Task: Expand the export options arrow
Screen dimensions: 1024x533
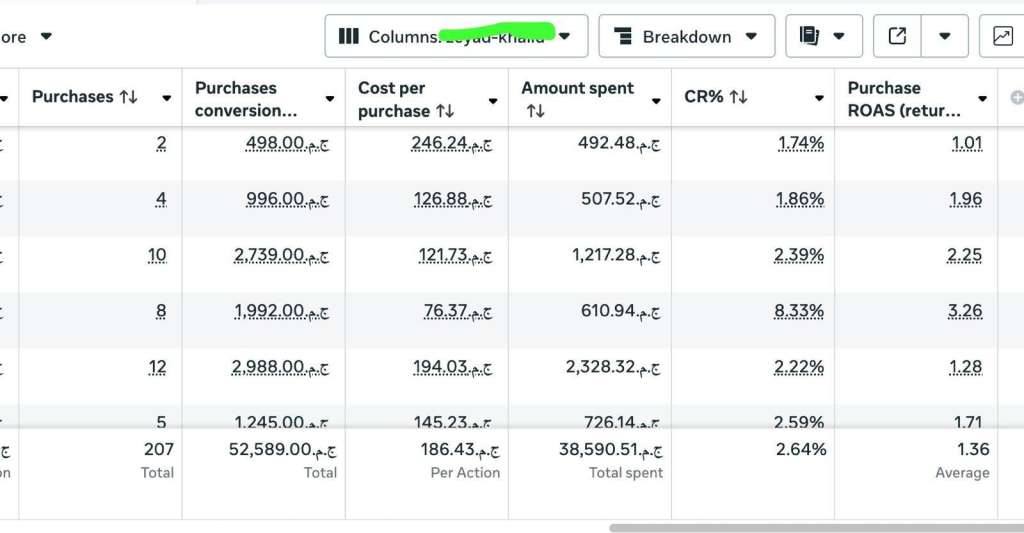Action: point(945,37)
